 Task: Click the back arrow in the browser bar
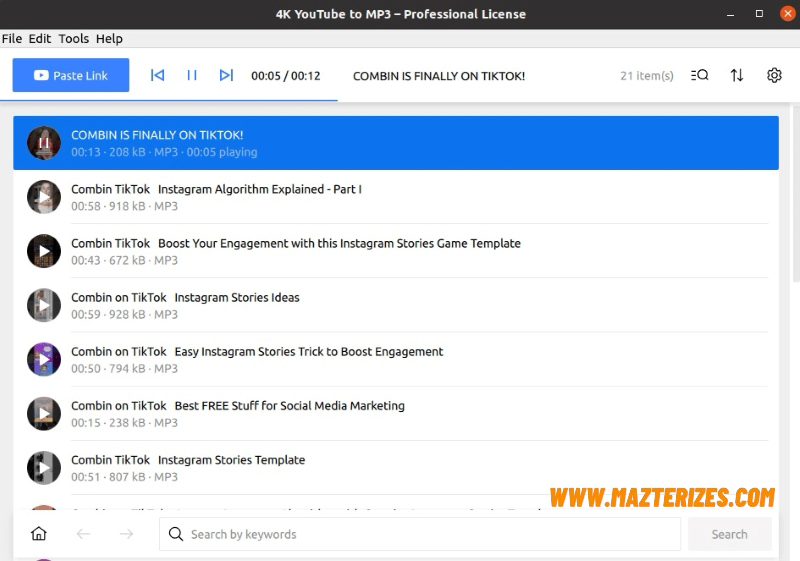coord(83,534)
